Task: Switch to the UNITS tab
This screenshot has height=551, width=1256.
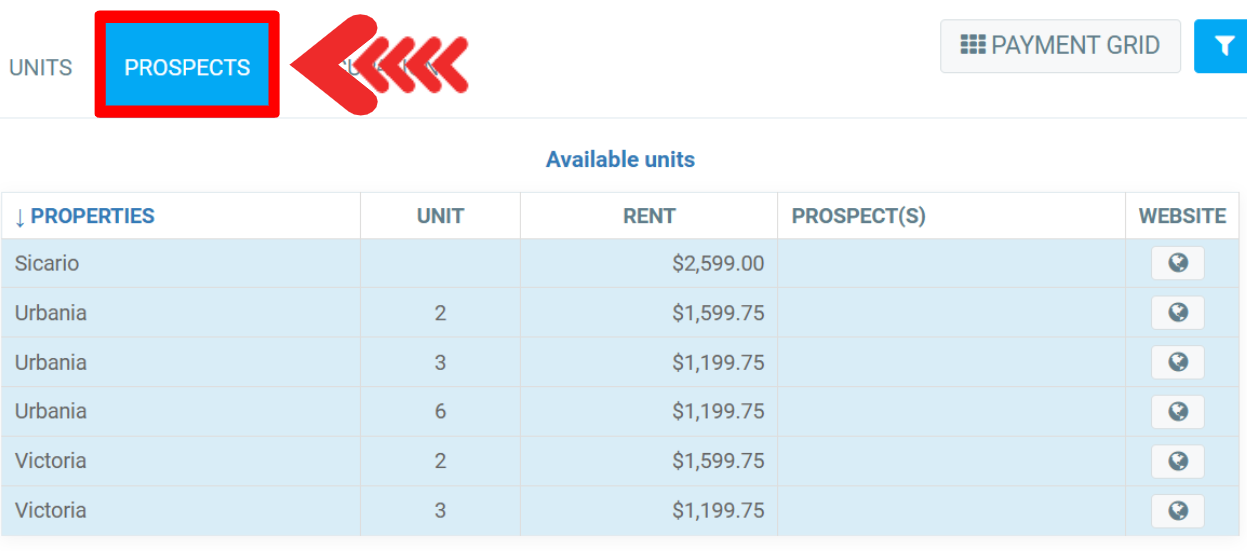Action: coord(41,68)
